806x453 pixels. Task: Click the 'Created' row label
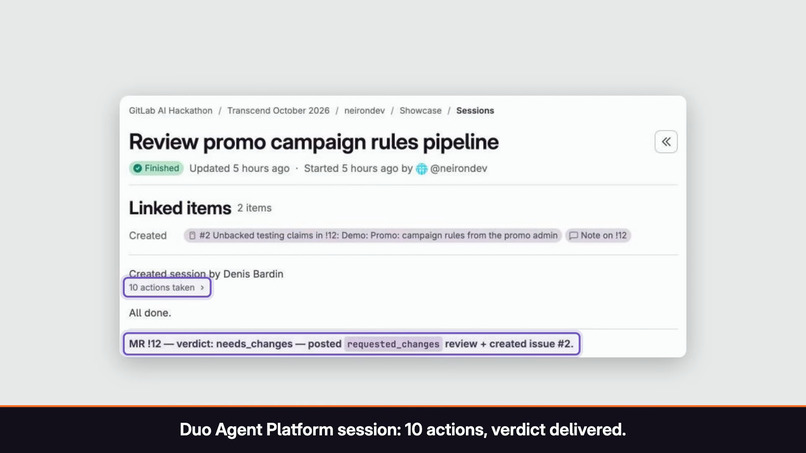pos(148,235)
